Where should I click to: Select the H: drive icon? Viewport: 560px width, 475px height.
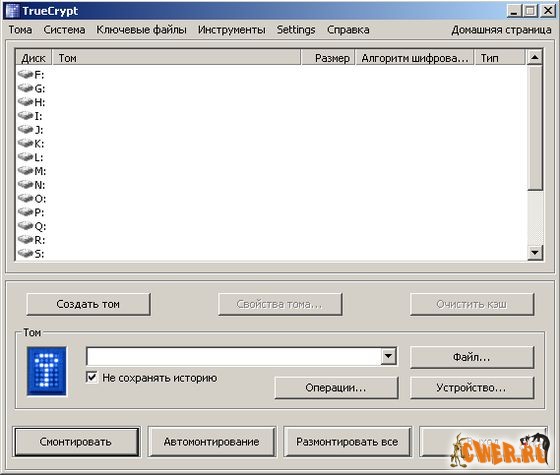25,101
